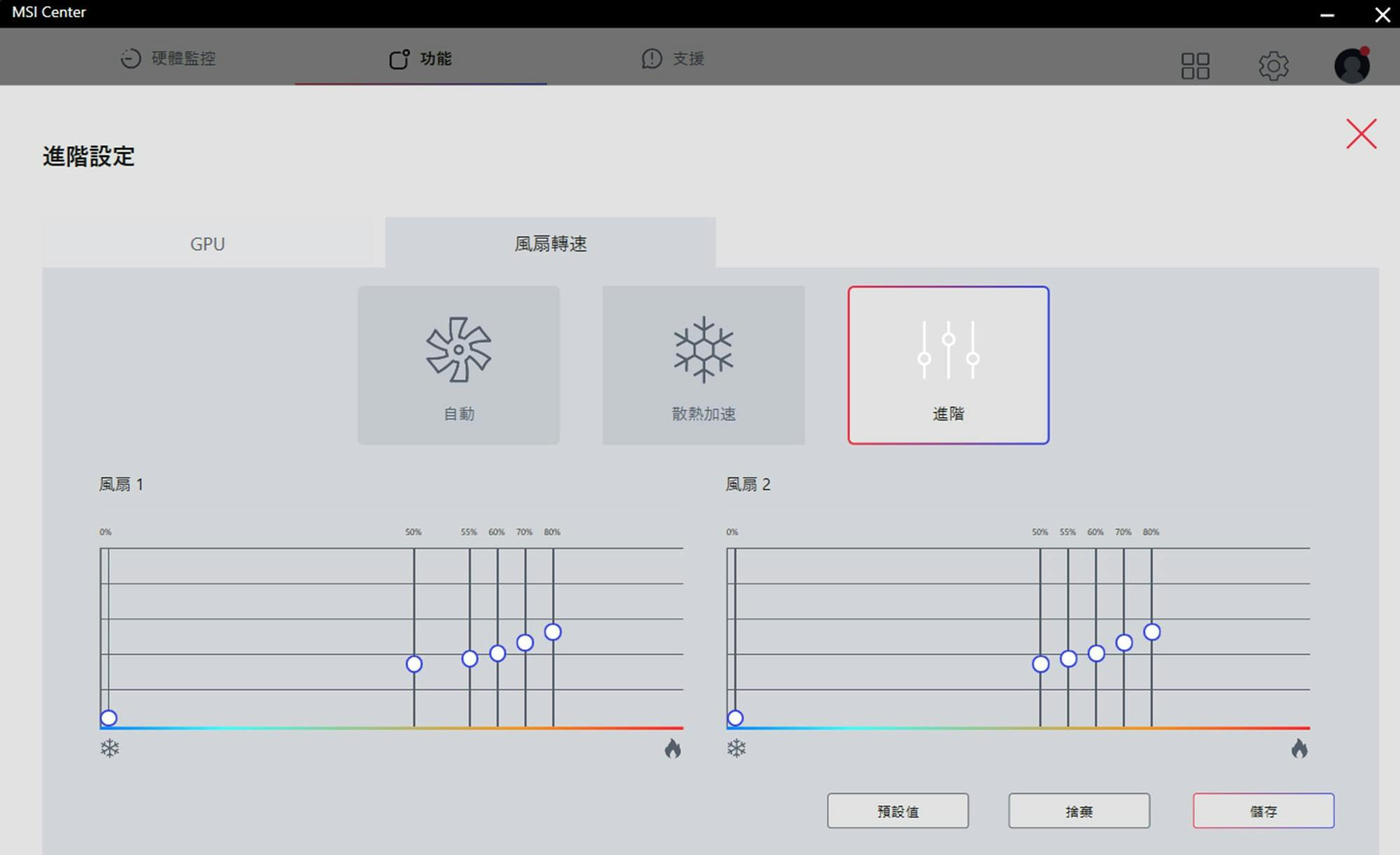Open the 支援 support tab

[x=673, y=58]
